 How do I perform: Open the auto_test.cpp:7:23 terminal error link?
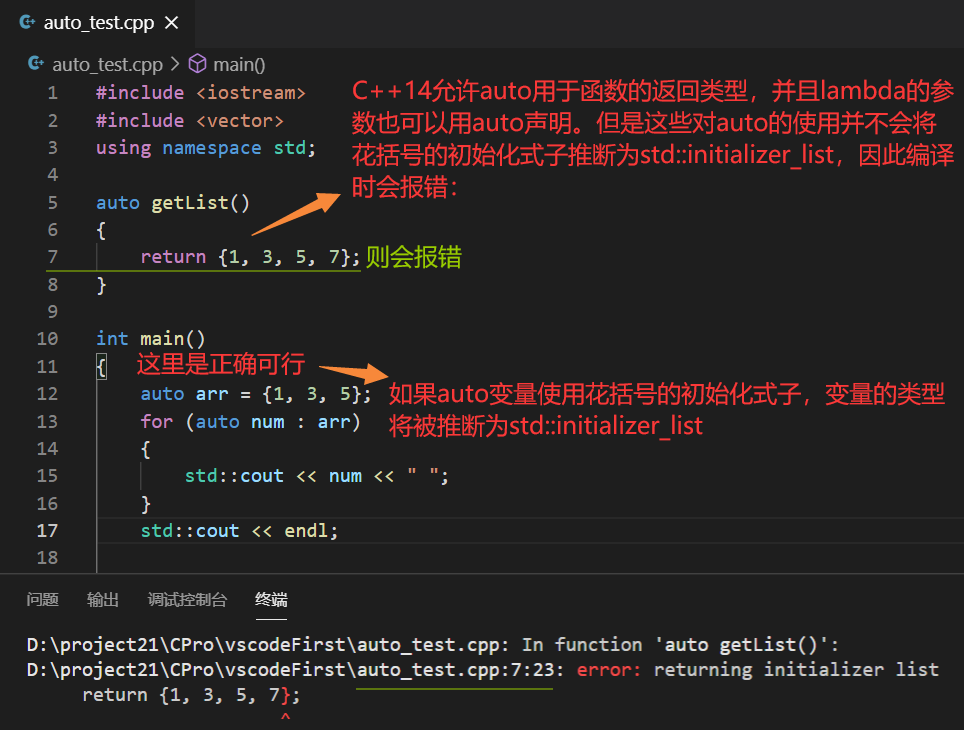tap(456, 670)
